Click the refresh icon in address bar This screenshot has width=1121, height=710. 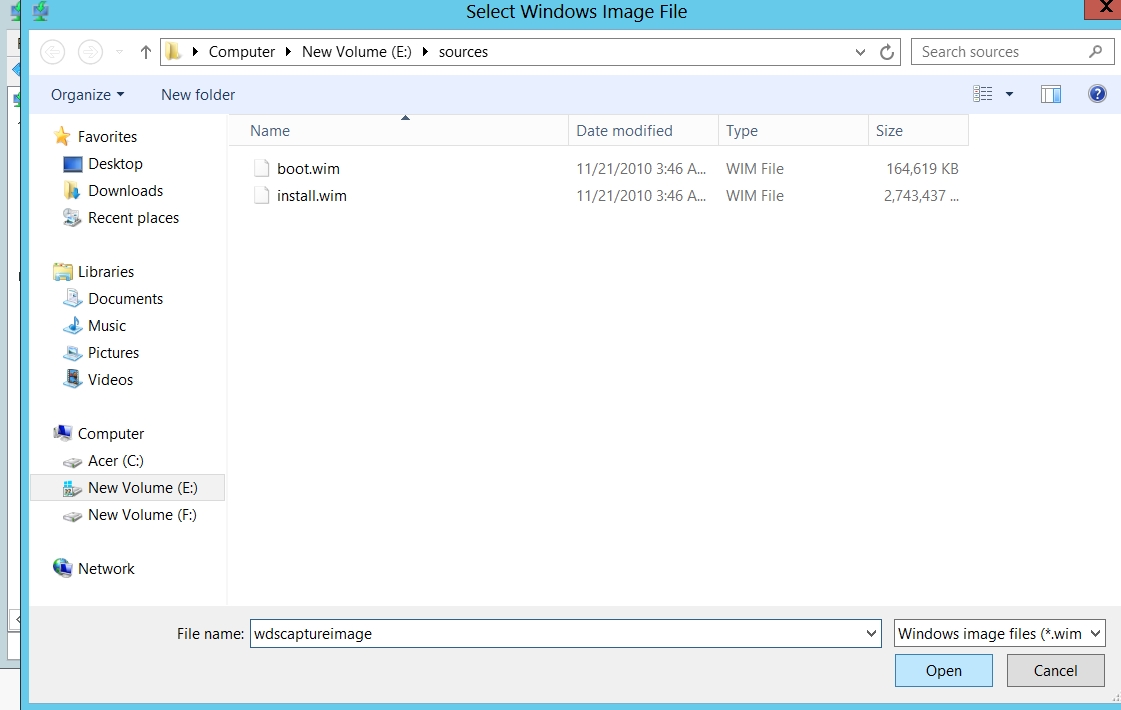[x=886, y=52]
